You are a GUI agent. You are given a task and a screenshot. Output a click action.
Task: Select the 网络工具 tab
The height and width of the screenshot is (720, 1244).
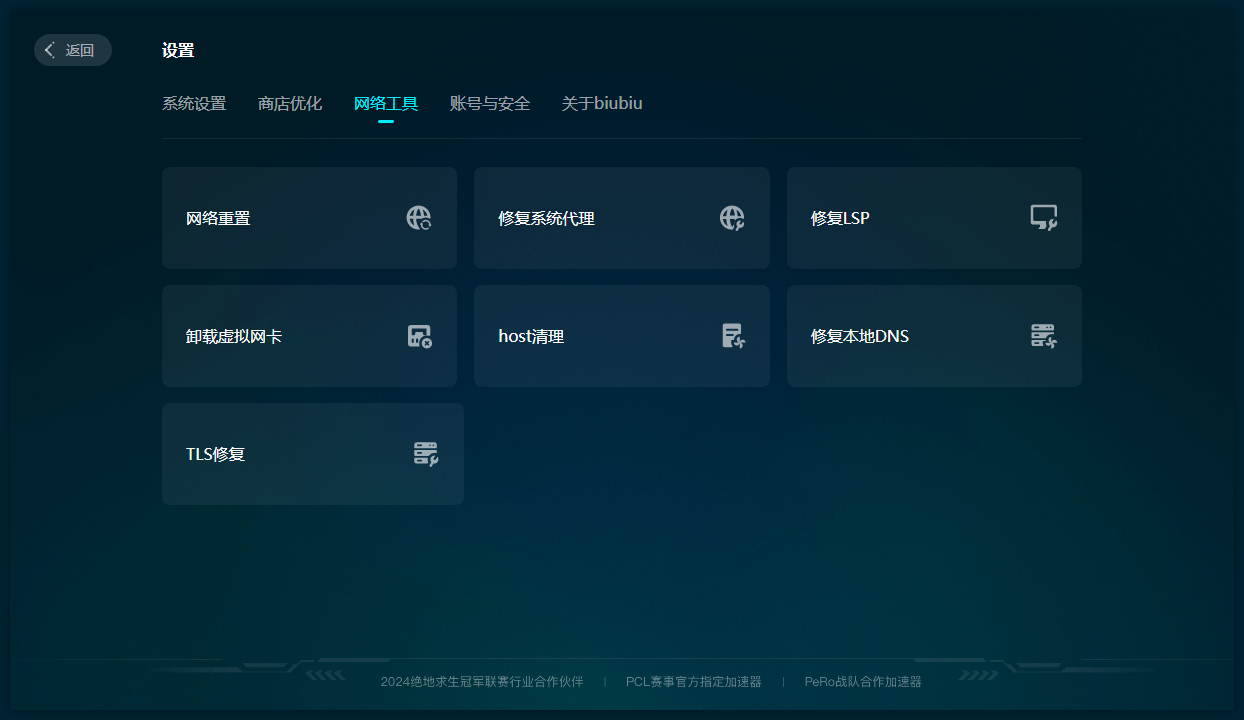click(x=386, y=103)
